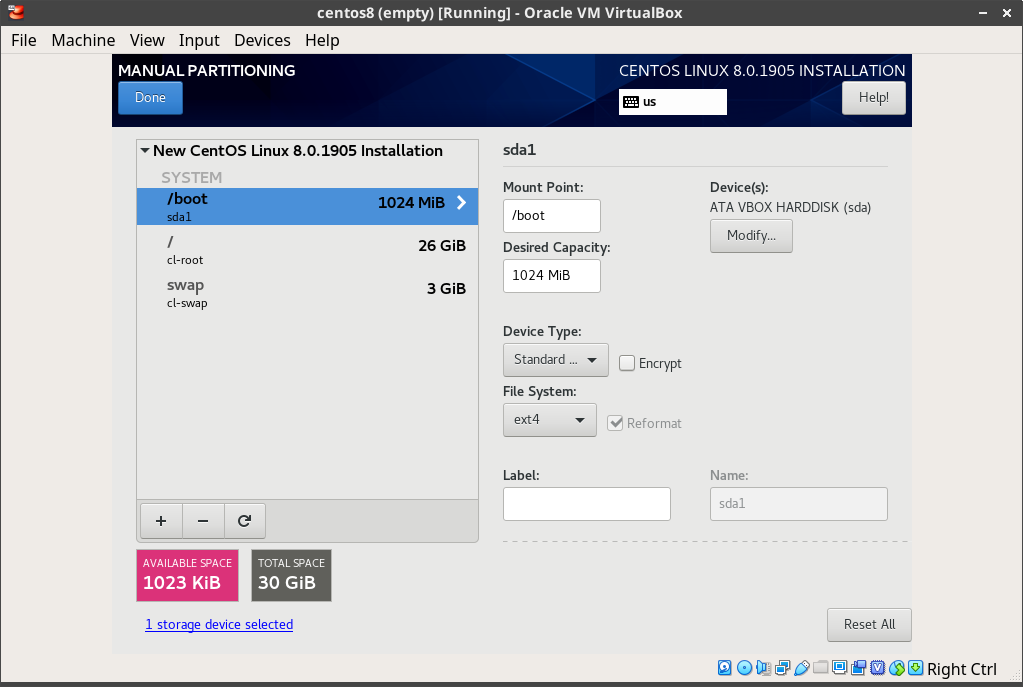Click the VirtualBox title bar app icon
The width and height of the screenshot is (1023, 687).
point(16,12)
